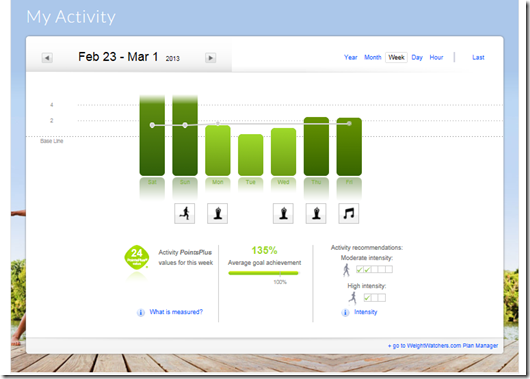Go to the next week arrow
The image size is (530, 379).
tap(210, 58)
